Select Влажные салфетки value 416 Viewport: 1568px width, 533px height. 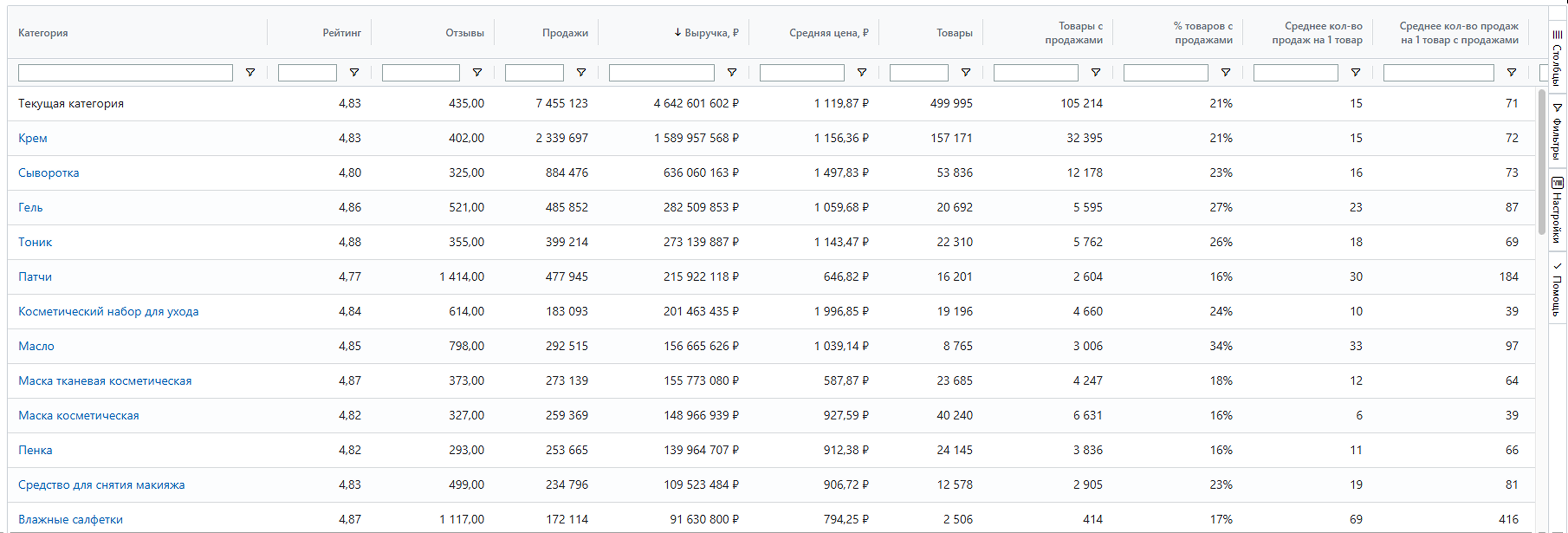pyautogui.click(x=1508, y=520)
